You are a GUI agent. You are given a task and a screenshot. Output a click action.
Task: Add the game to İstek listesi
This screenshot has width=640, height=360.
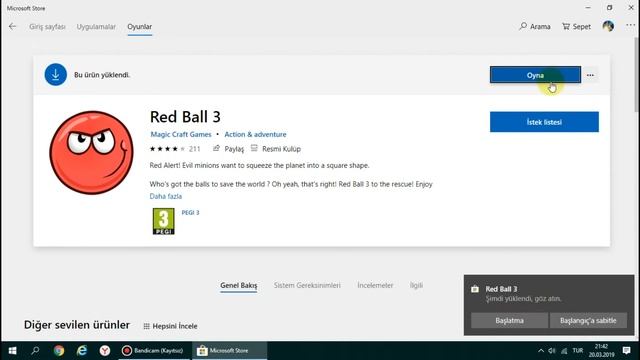[x=544, y=122]
